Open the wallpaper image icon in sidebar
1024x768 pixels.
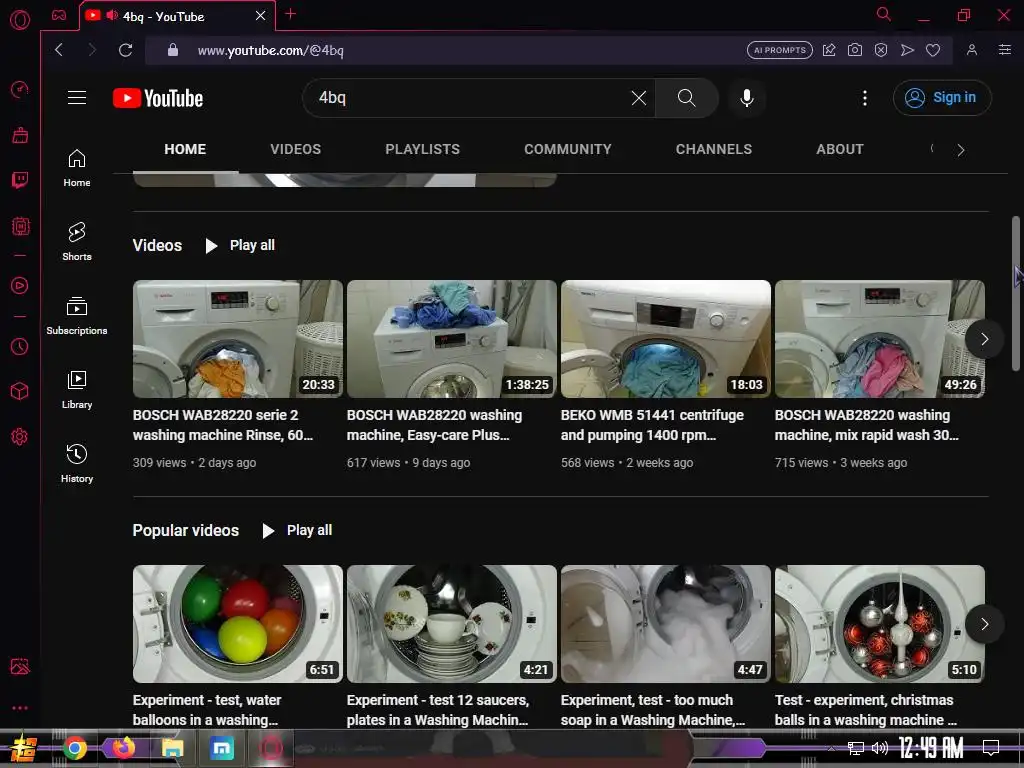20,666
